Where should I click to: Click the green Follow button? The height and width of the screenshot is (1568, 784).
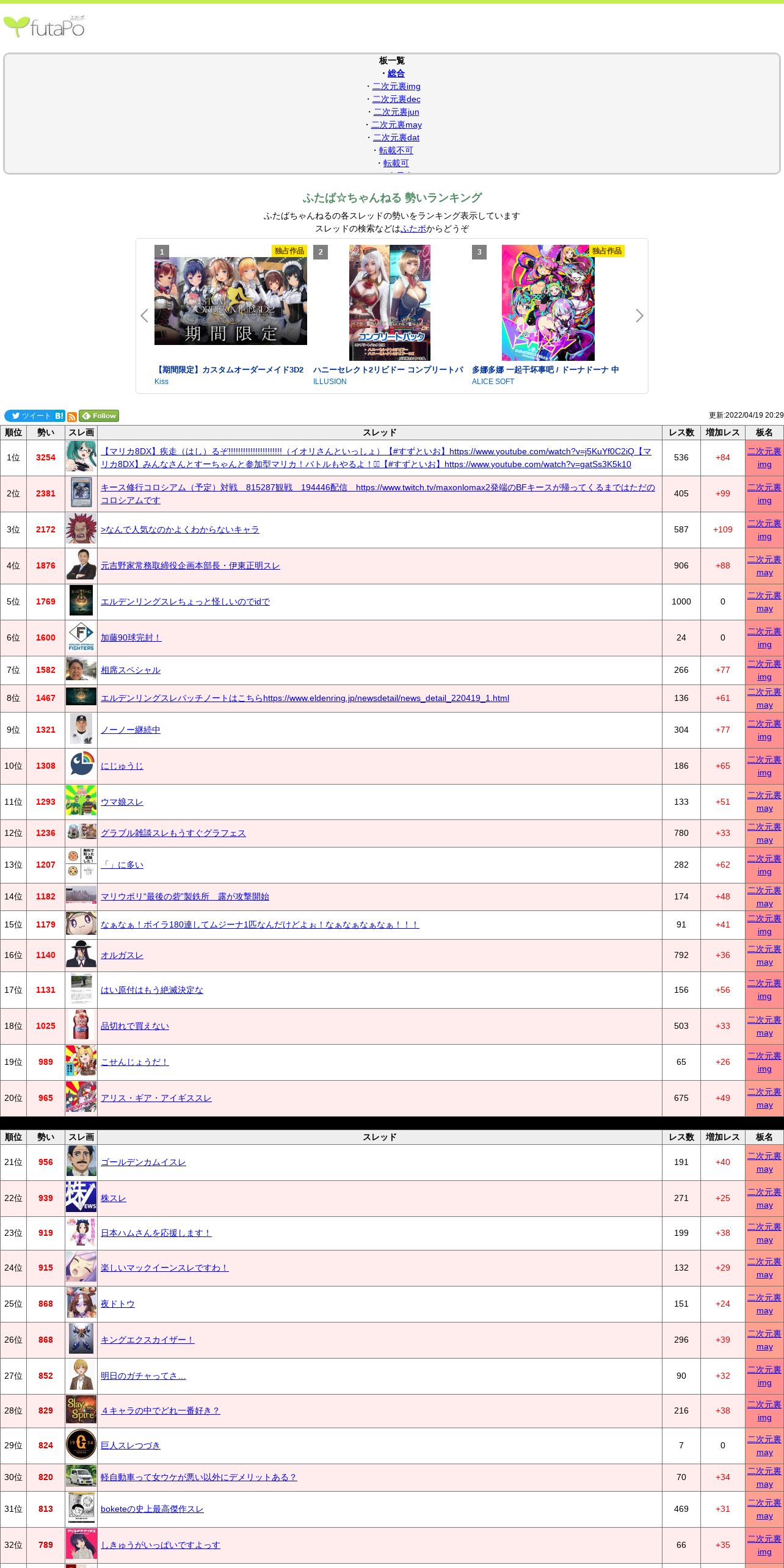(x=99, y=416)
